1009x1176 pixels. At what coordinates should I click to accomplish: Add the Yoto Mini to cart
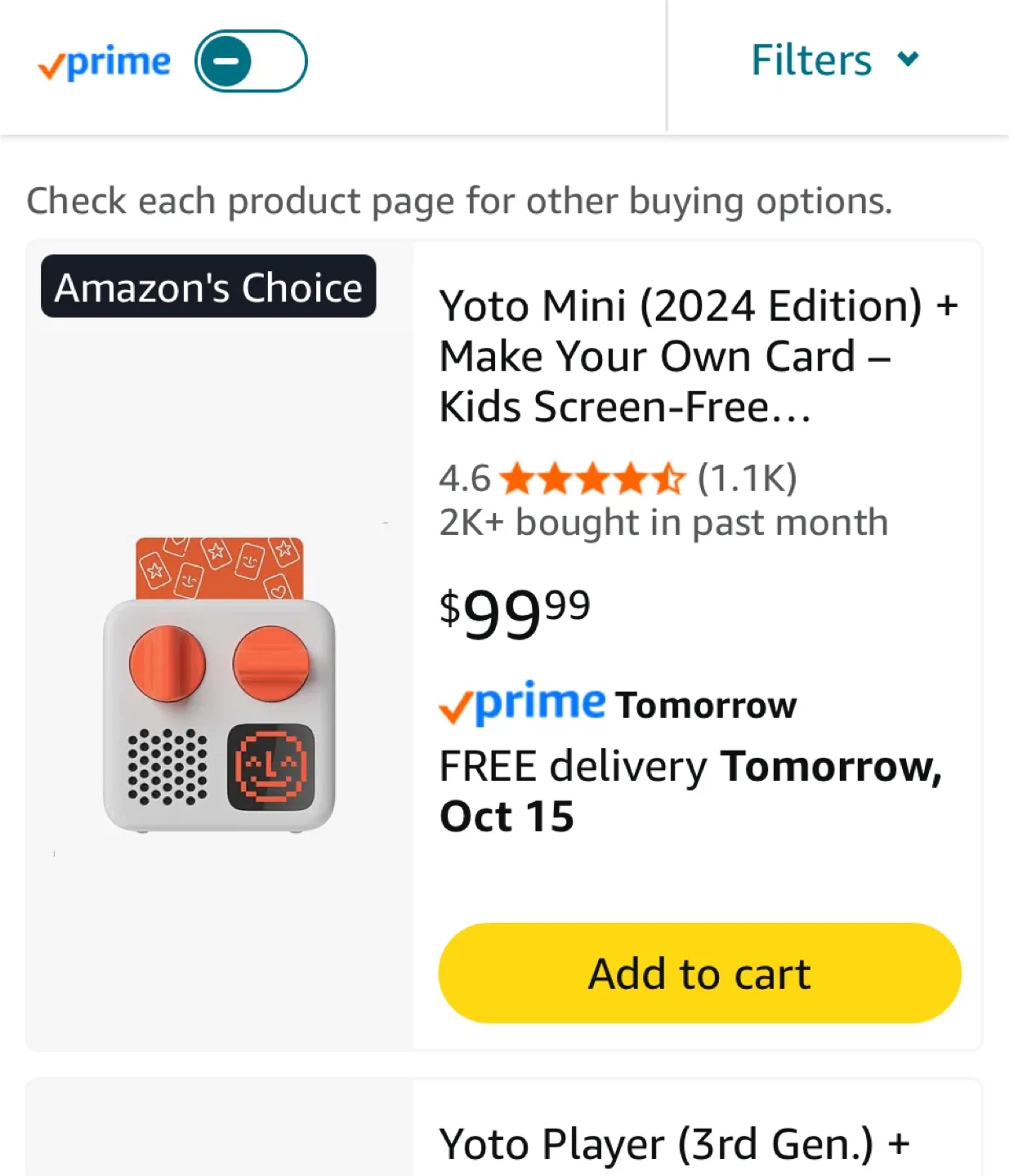tap(699, 973)
